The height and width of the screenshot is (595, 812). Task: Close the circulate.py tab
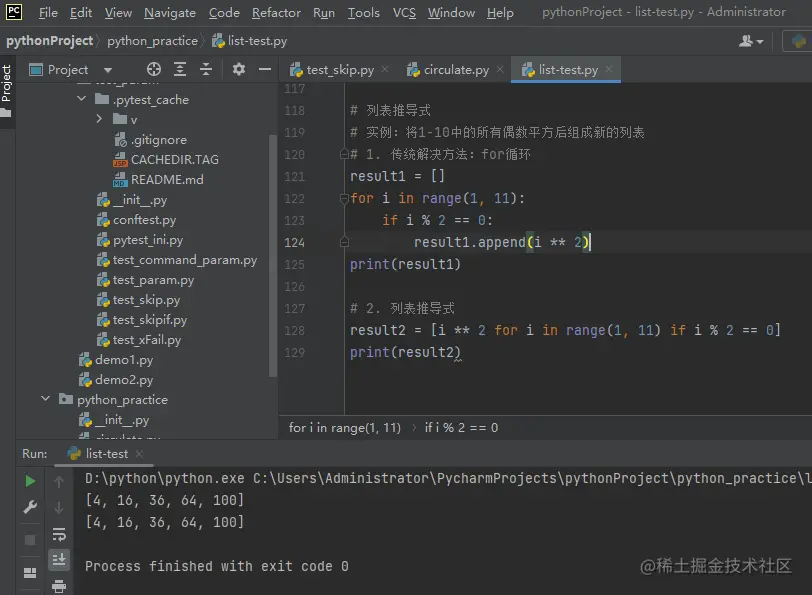coord(500,69)
